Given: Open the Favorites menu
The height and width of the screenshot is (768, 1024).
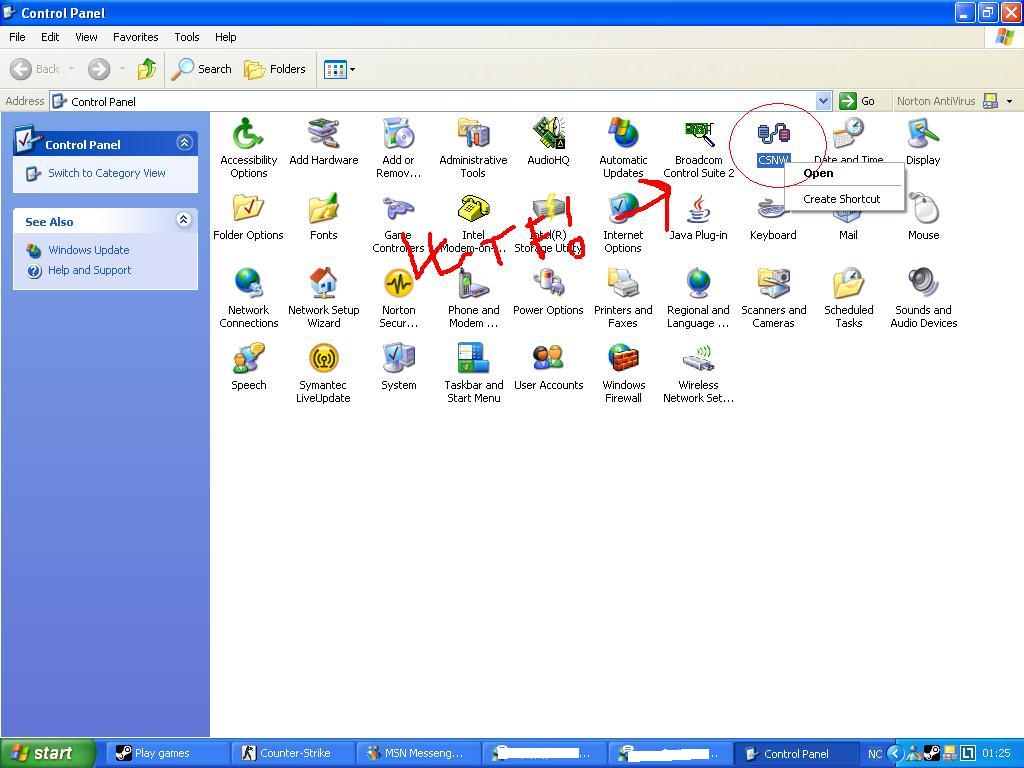Looking at the screenshot, I should pyautogui.click(x=135, y=37).
